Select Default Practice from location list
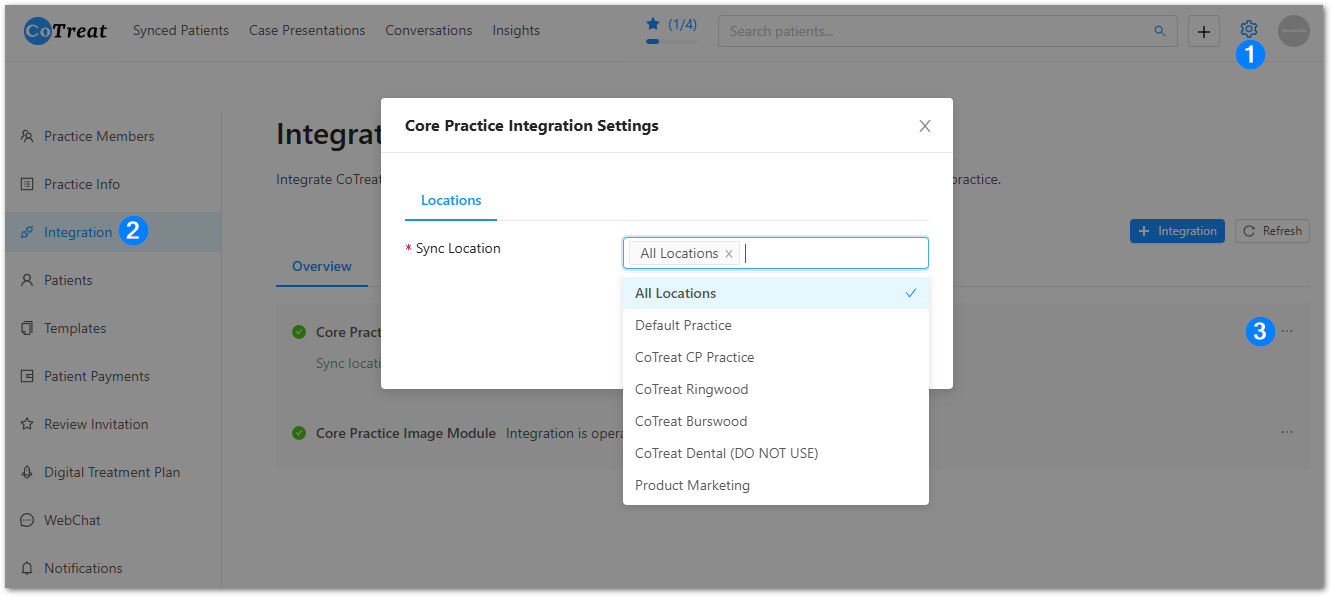 point(683,325)
